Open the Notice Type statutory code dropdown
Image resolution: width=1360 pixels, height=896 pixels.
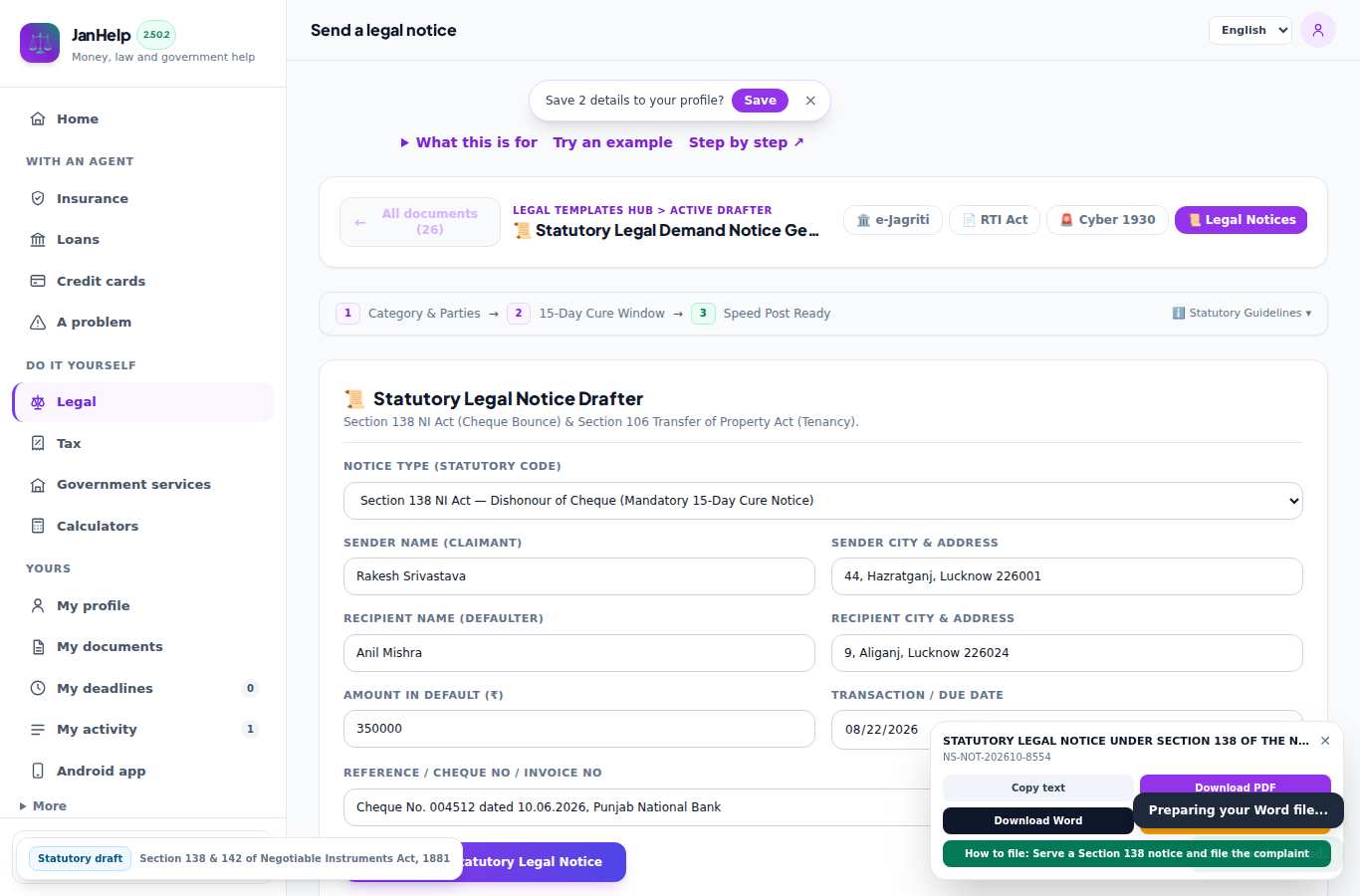pos(823,501)
